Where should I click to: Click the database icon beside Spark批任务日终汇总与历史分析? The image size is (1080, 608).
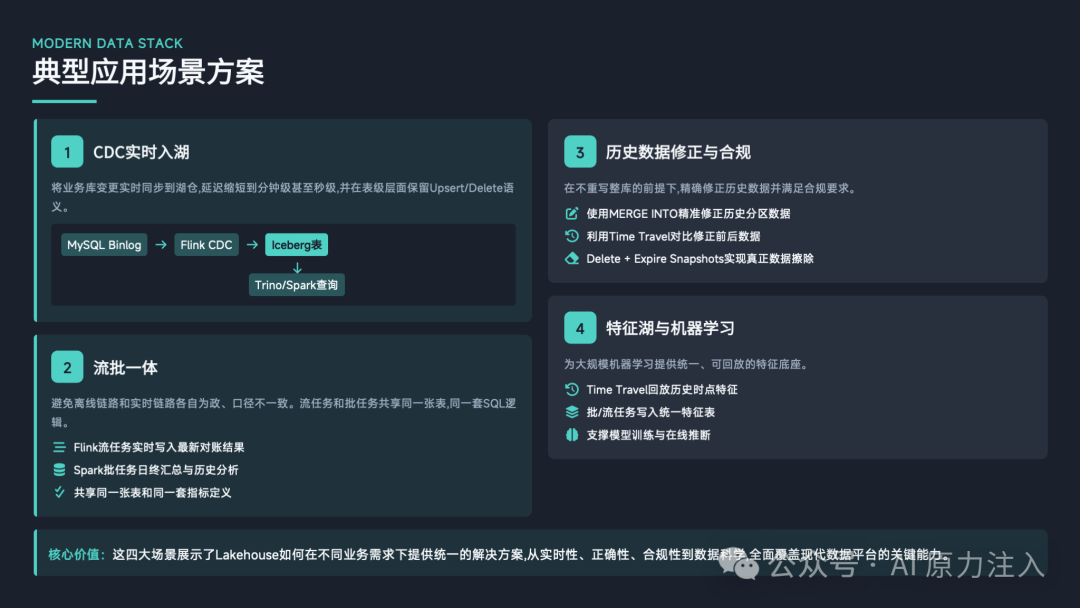coord(59,470)
